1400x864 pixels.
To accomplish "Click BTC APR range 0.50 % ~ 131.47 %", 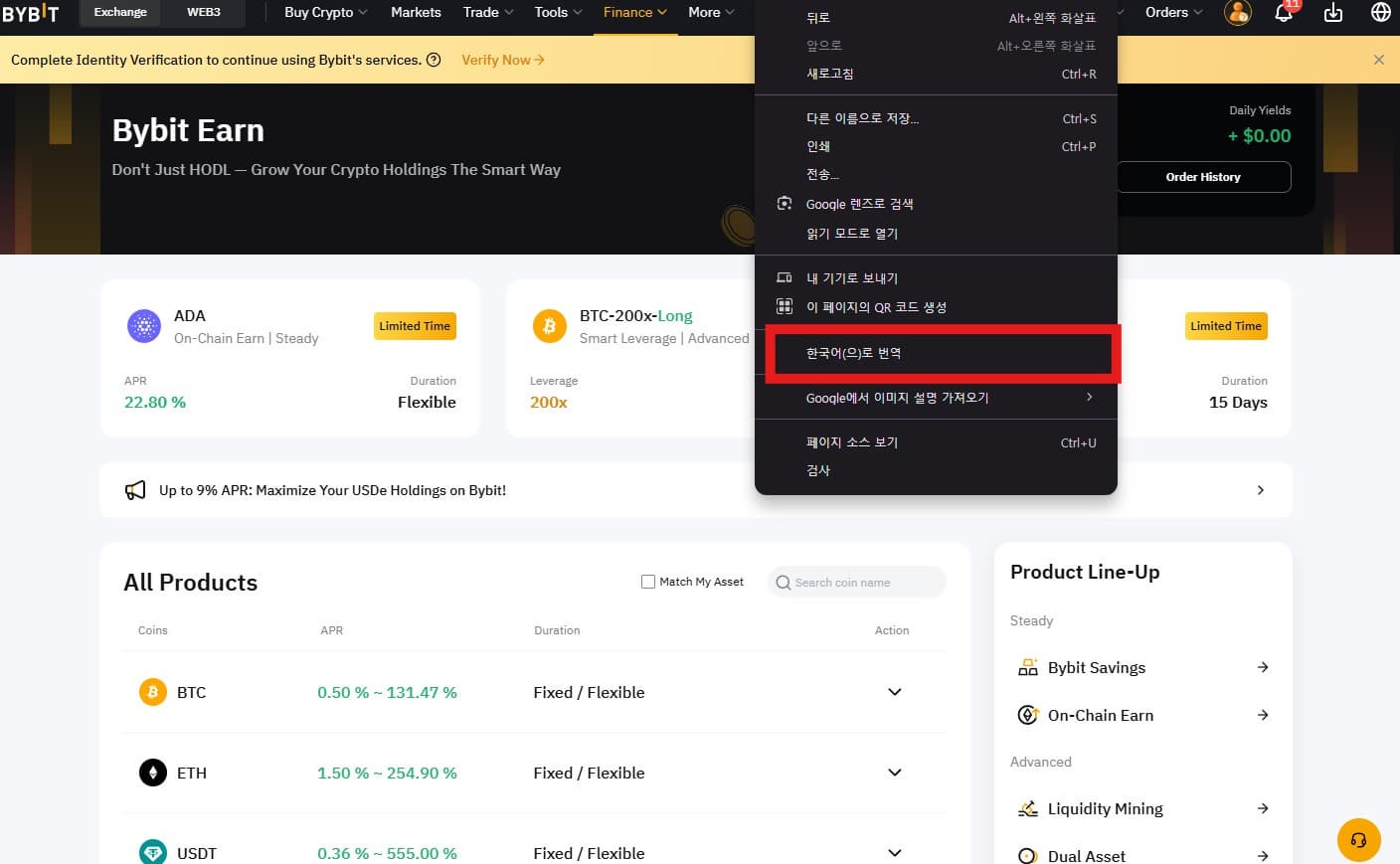I will tap(387, 692).
